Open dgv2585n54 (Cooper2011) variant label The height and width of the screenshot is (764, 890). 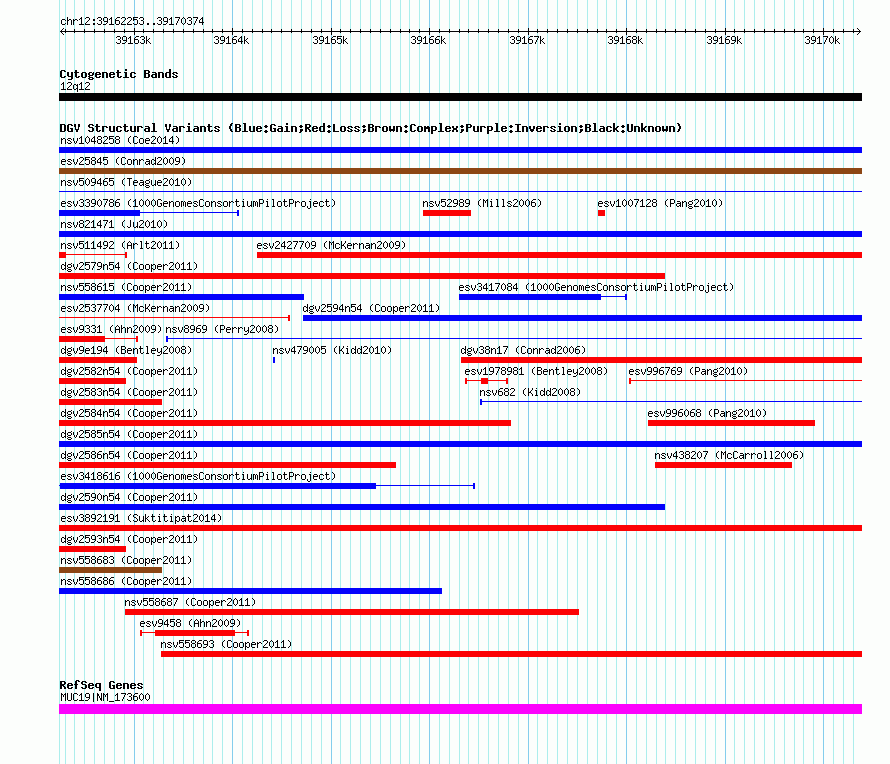129,434
